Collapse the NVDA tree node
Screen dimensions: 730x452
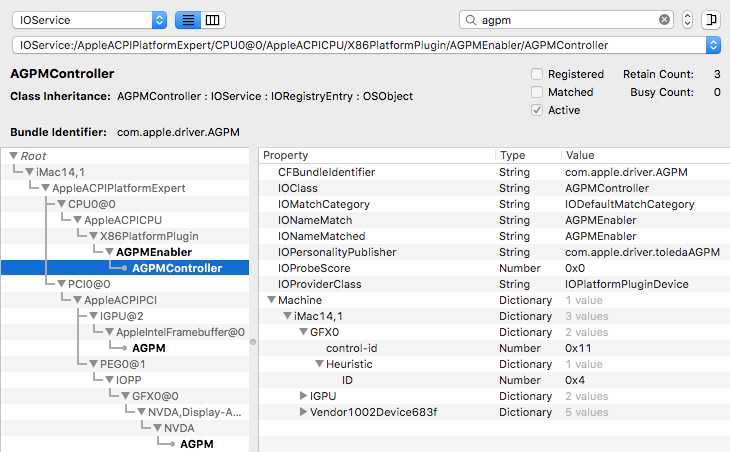pos(157,428)
